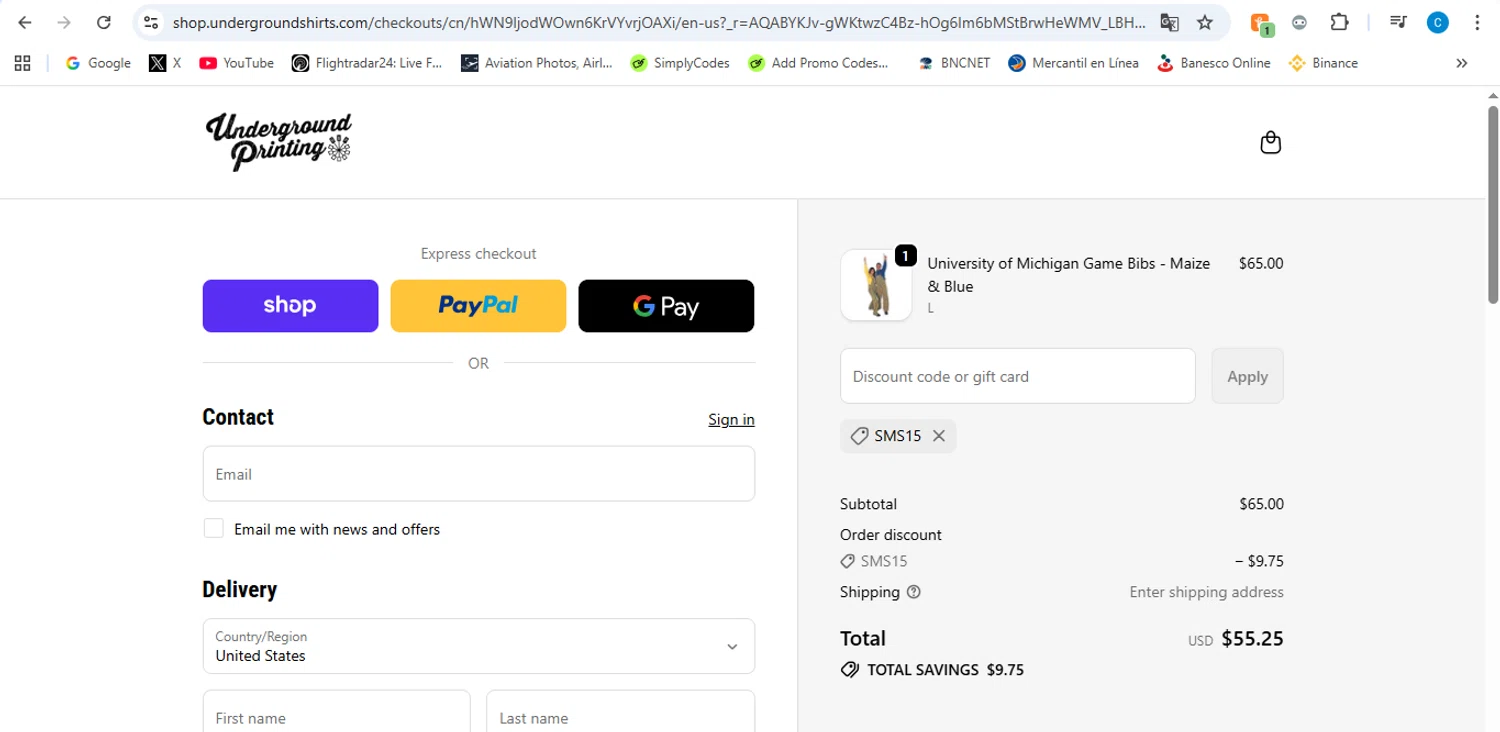The width and height of the screenshot is (1500, 732).
Task: Click the gray round extension icon
Action: (1299, 22)
